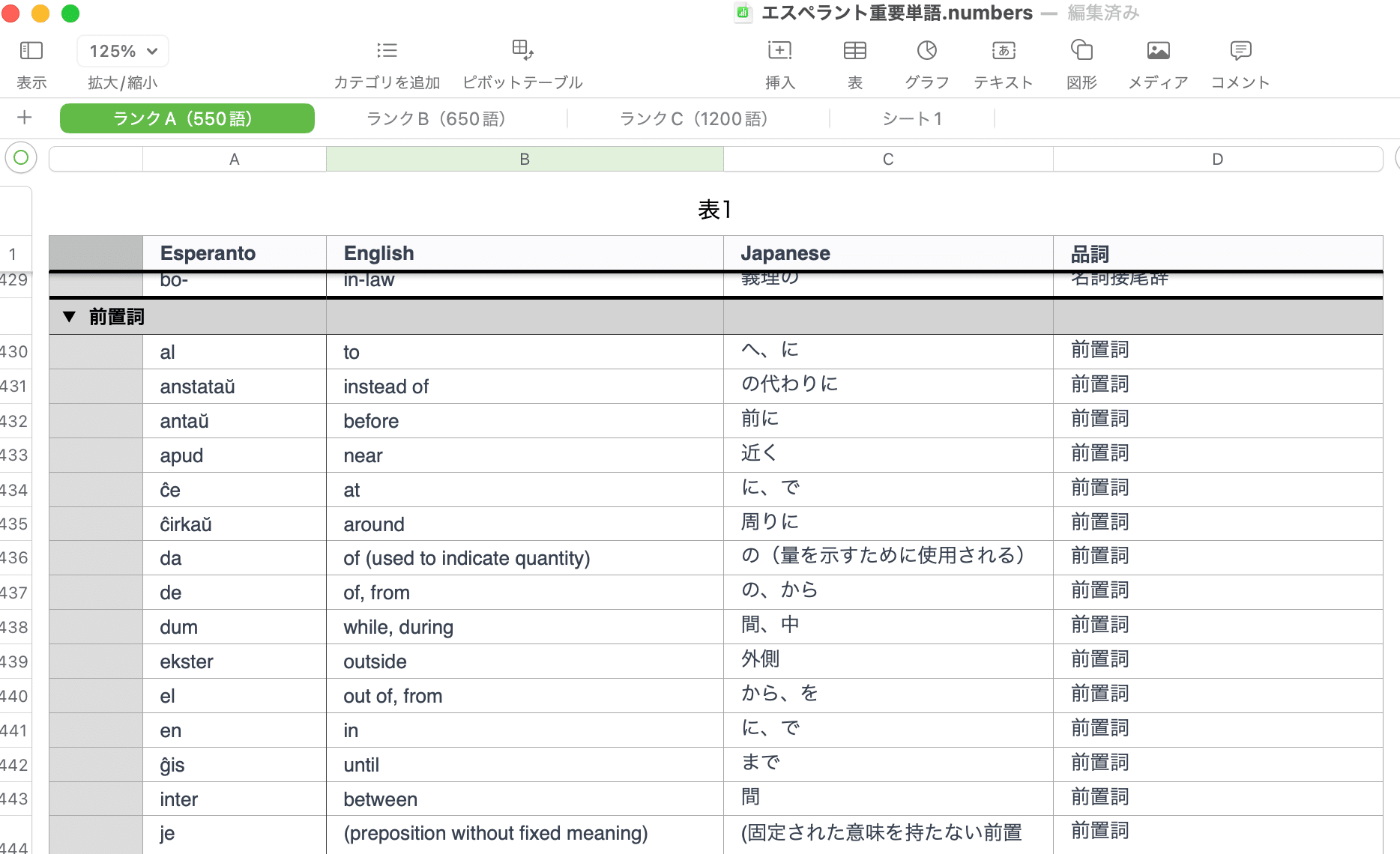The width and height of the screenshot is (1400, 854).
Task: Click the + button to add a new sheet
Action: point(25,118)
